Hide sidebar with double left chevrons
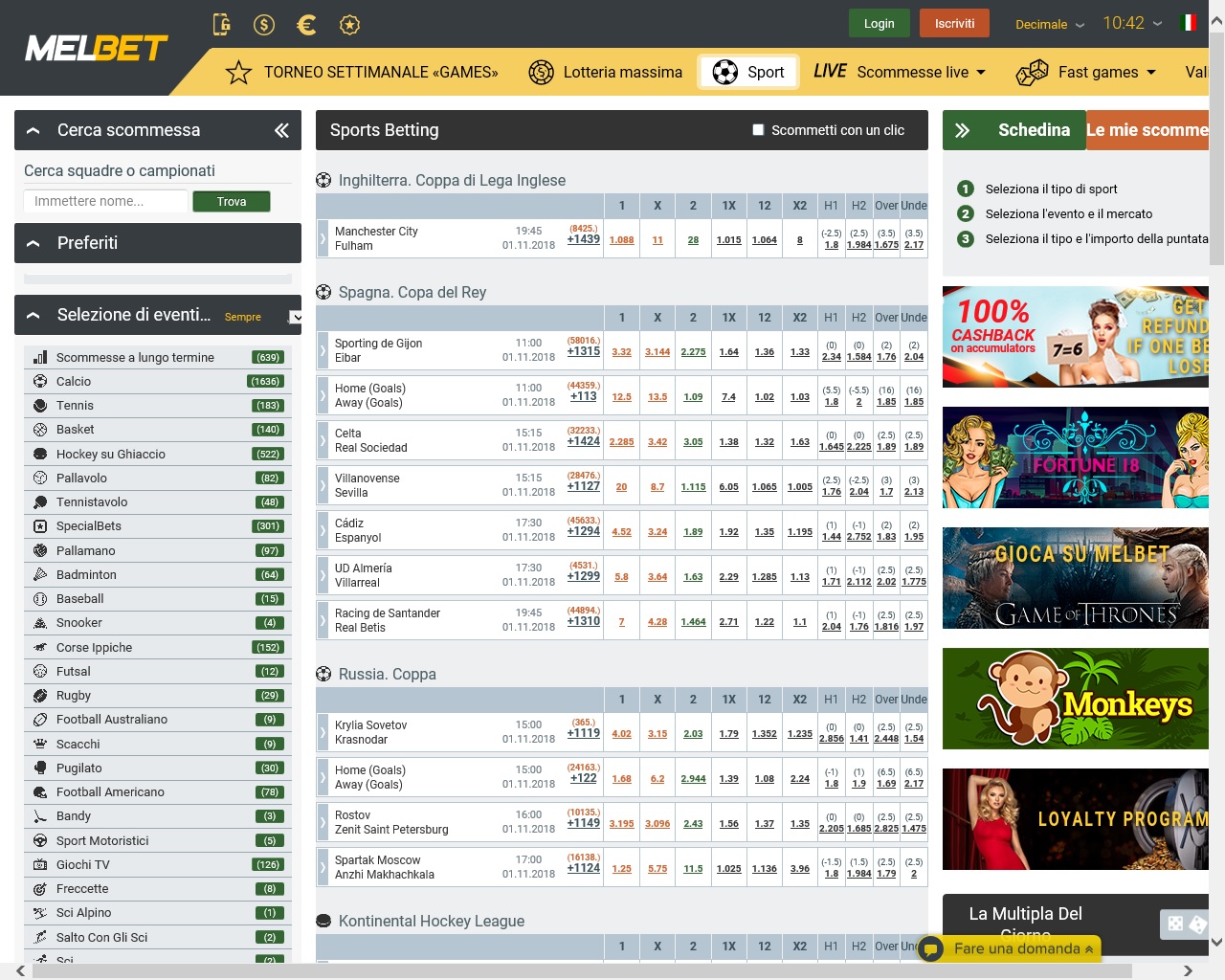 tap(281, 130)
